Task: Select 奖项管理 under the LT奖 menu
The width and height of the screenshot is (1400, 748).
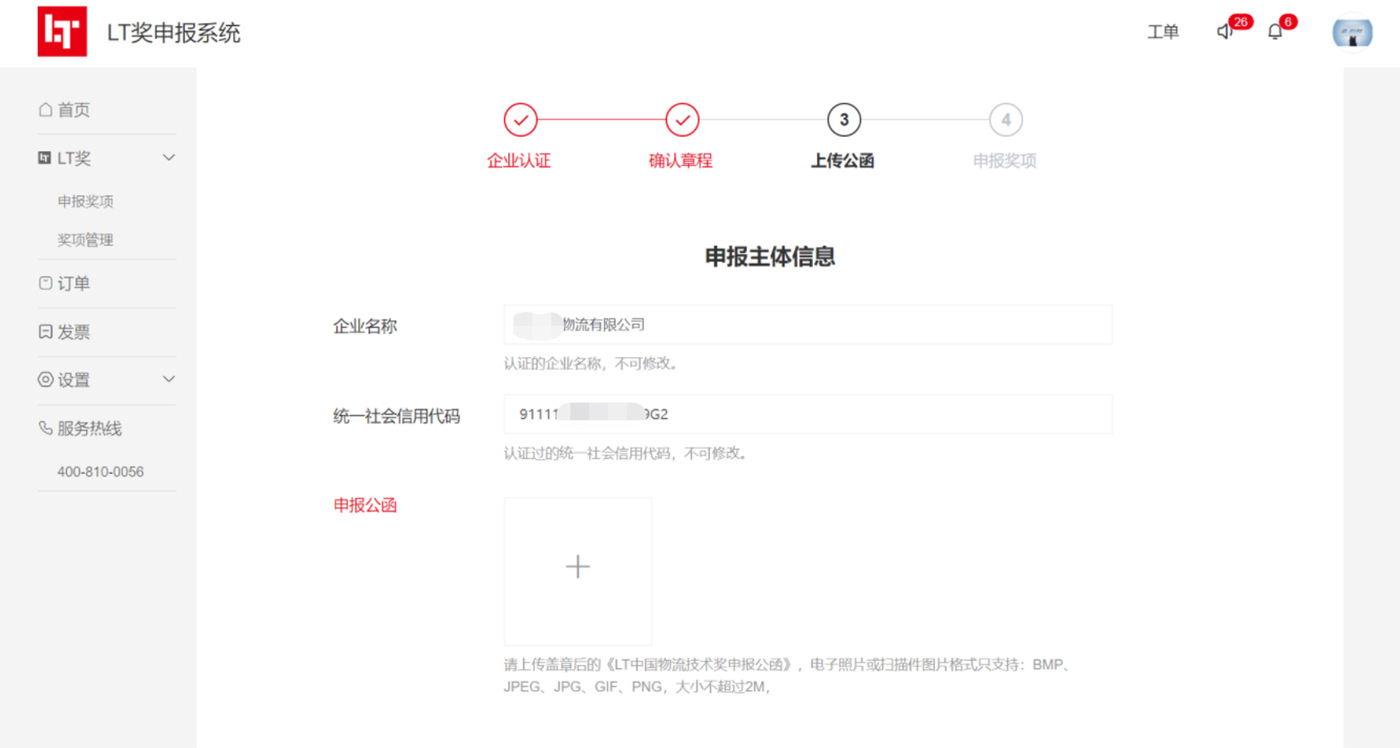Action: pyautogui.click(x=86, y=240)
